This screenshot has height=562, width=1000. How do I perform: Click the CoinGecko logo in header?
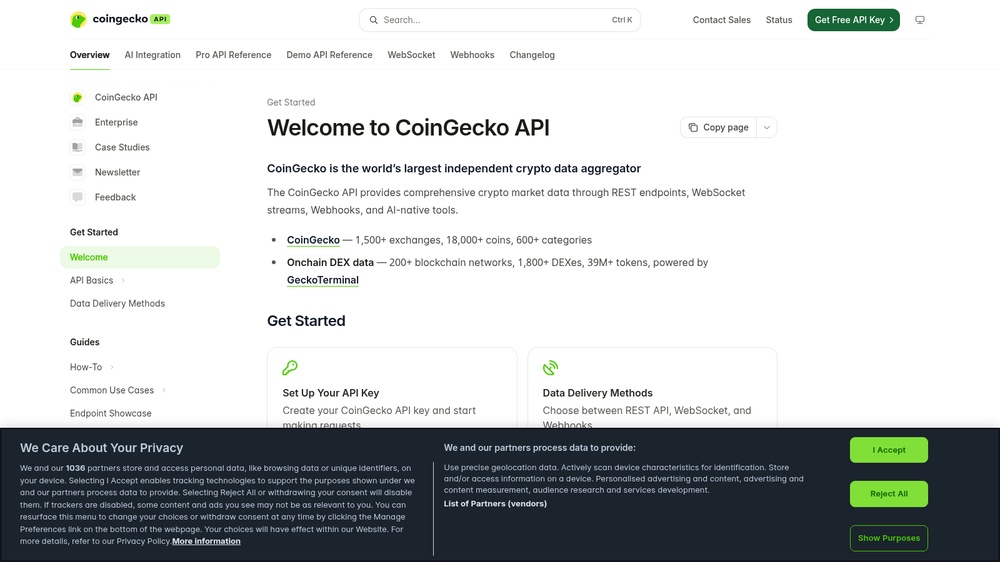pos(120,20)
